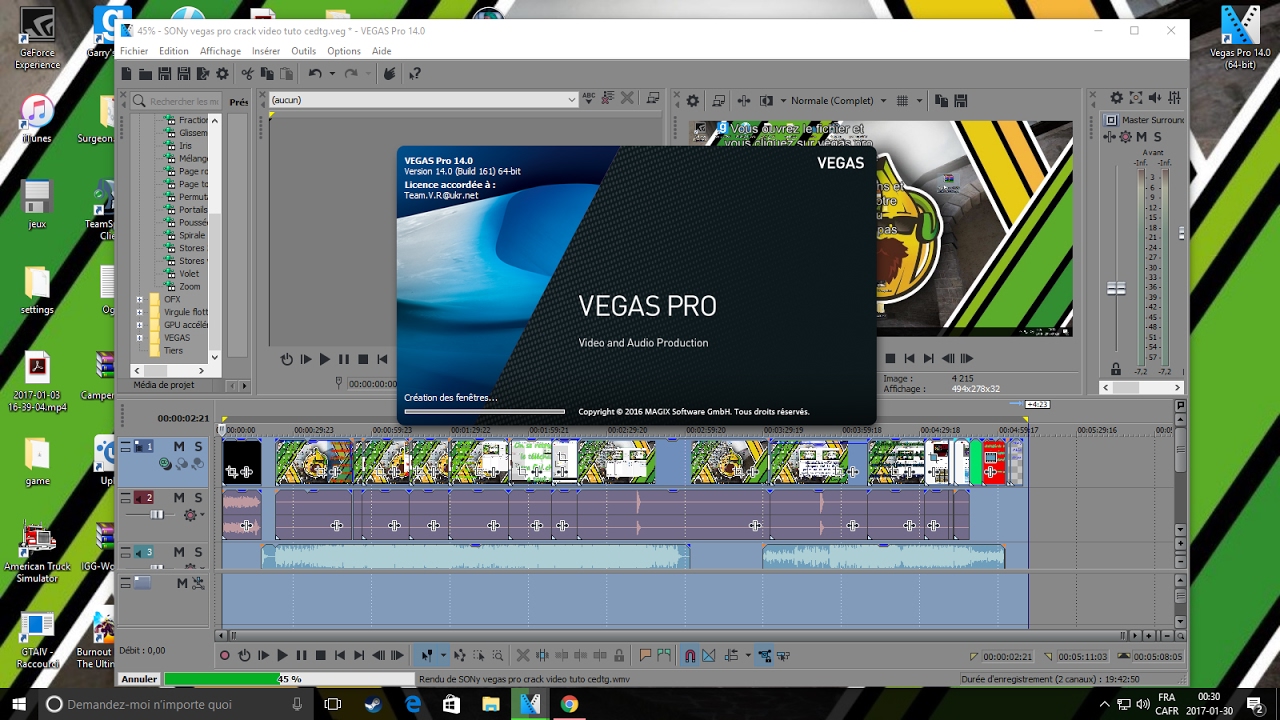Stop playback on timeline transport

click(x=320, y=656)
